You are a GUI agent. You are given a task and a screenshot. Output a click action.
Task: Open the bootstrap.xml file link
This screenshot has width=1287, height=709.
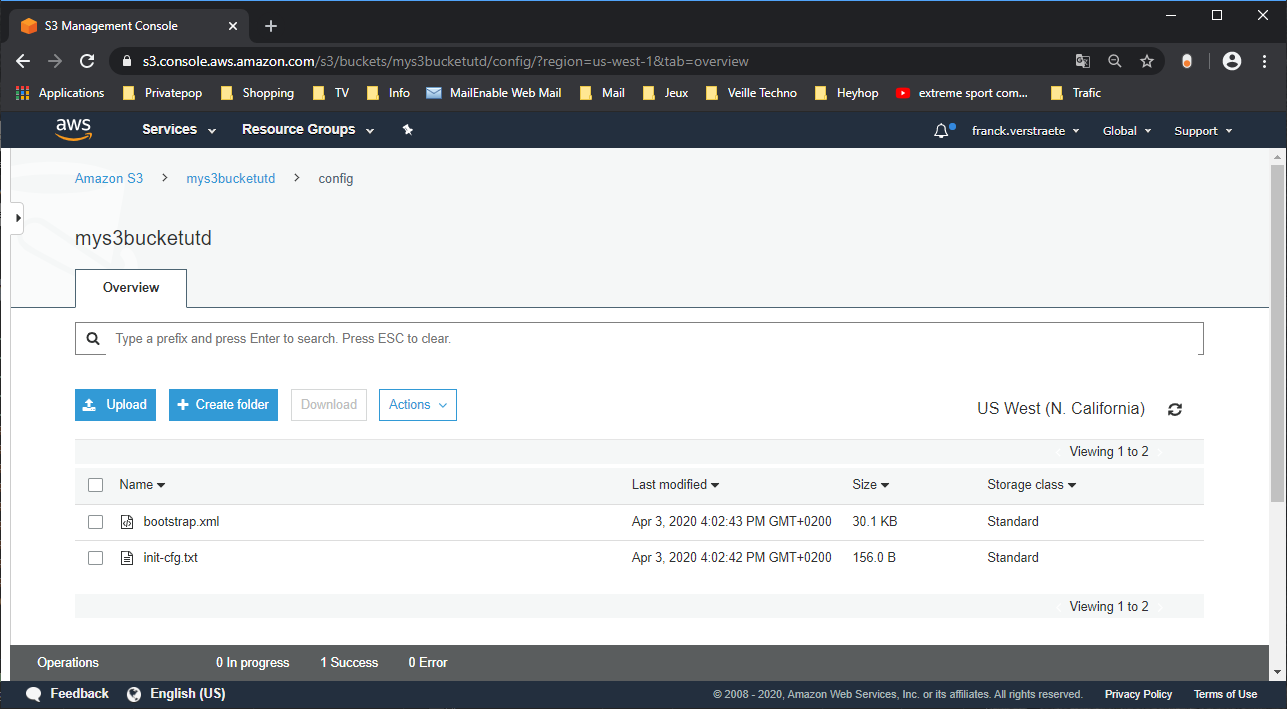(181, 522)
